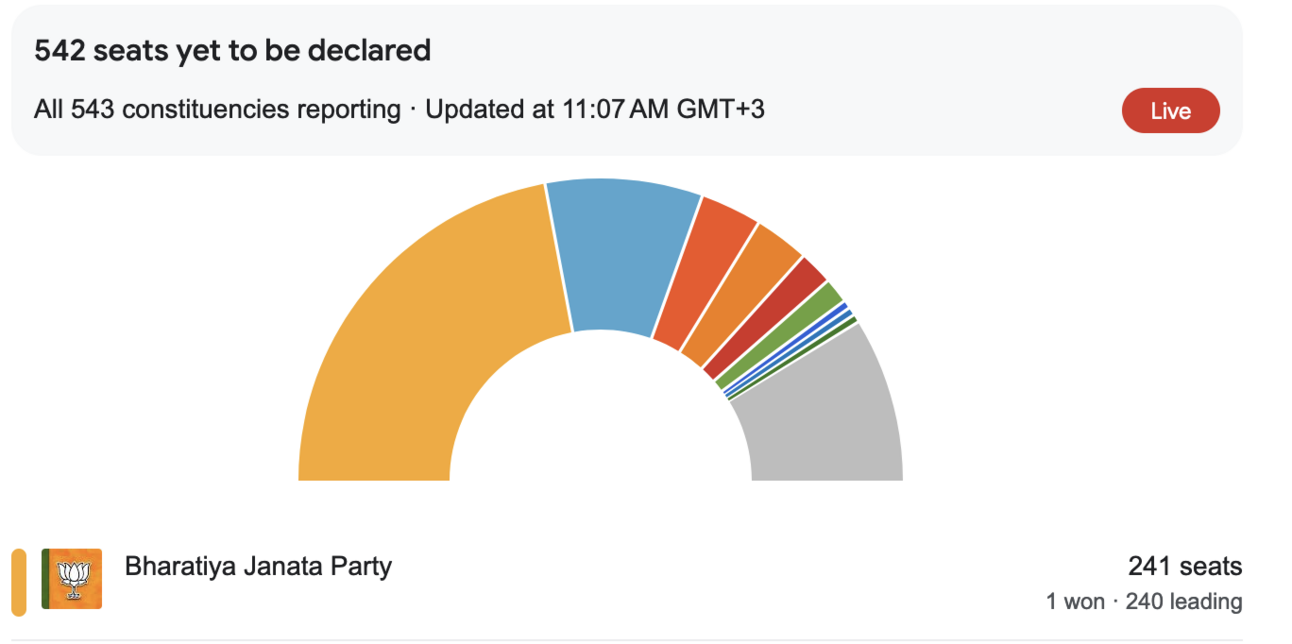The image size is (1292, 644).
Task: Select the light blue chart segment
Action: click(620, 255)
